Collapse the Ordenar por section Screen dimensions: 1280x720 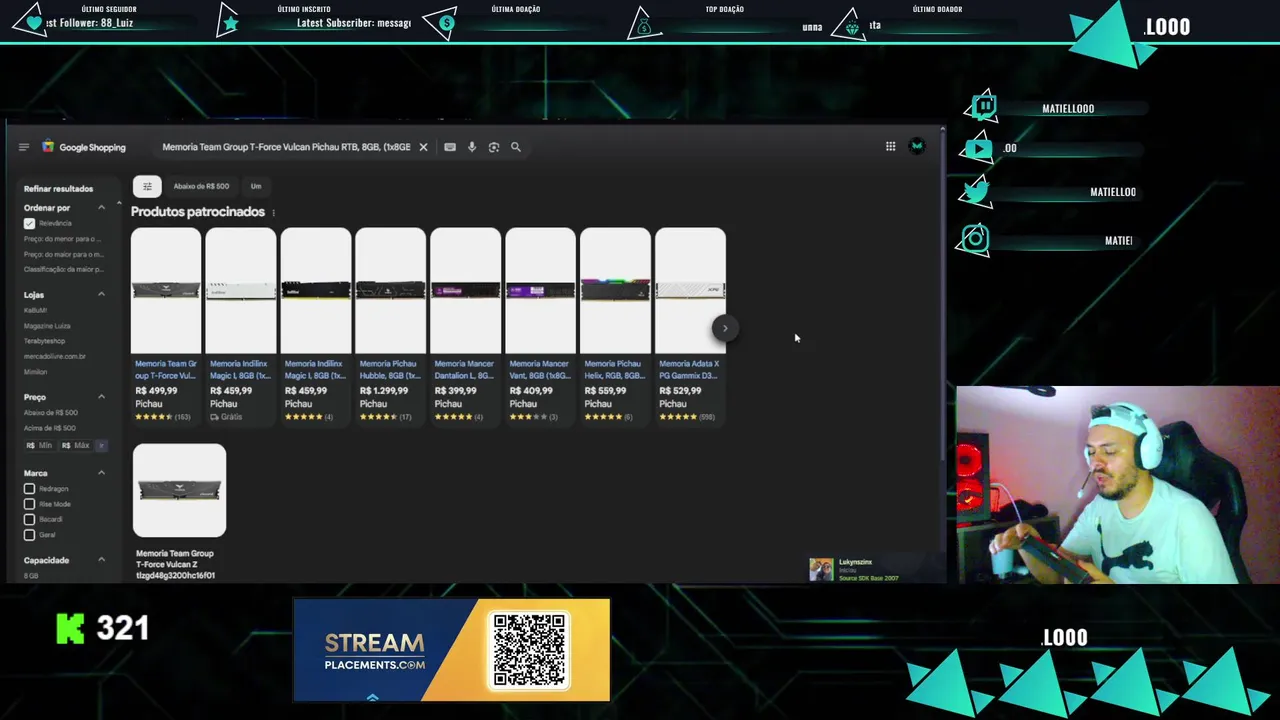click(101, 208)
